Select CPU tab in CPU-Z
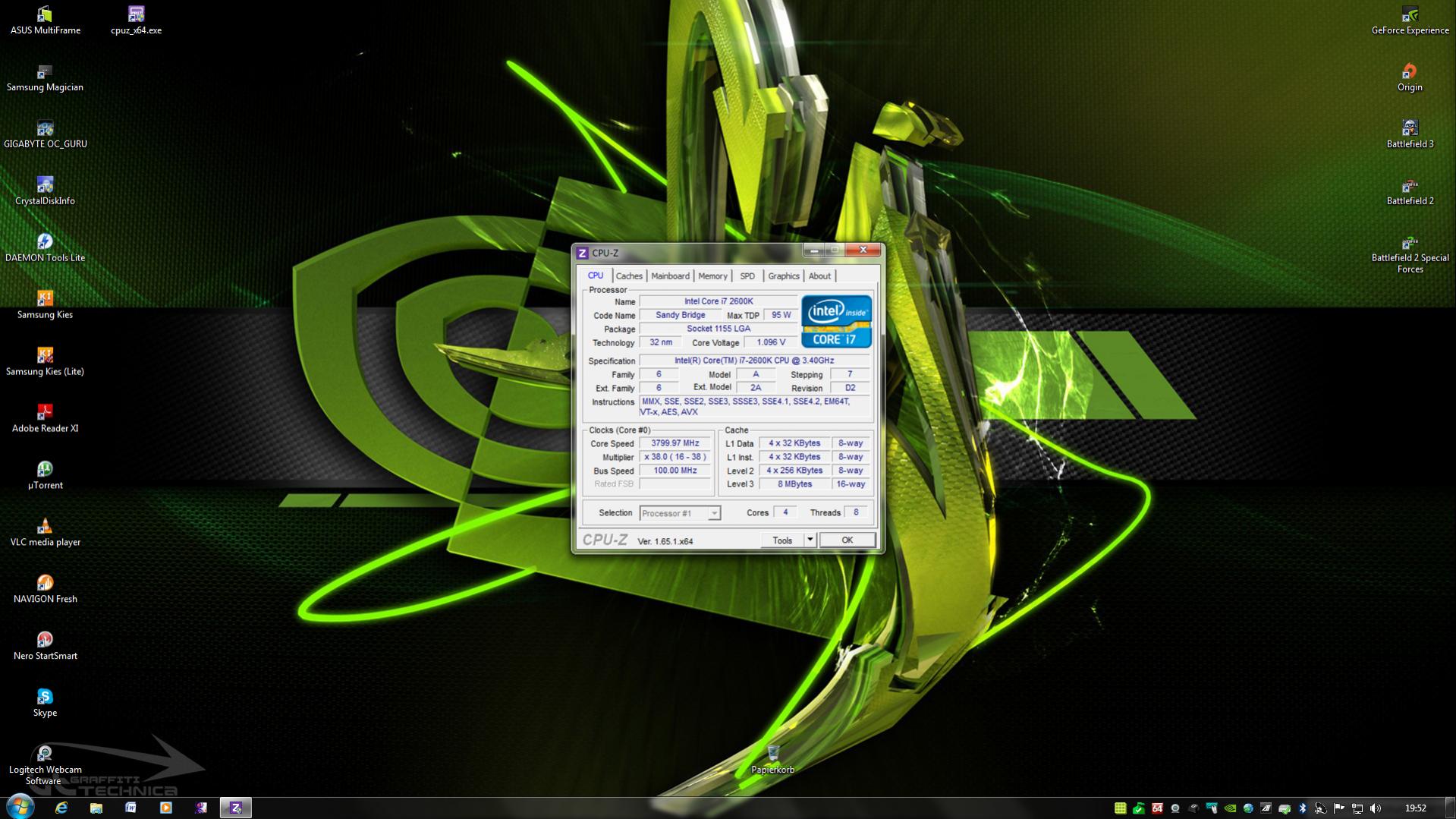 click(596, 276)
